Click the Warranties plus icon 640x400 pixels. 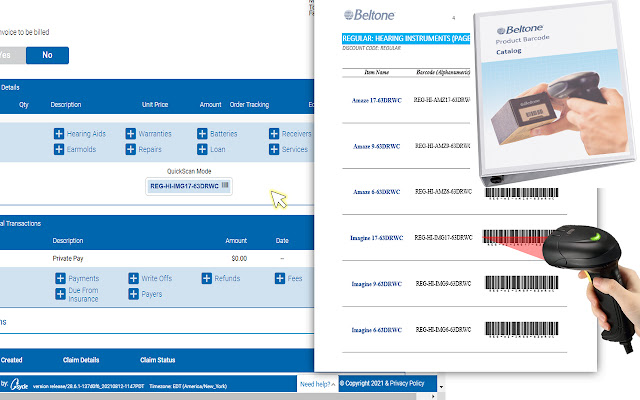point(131,133)
